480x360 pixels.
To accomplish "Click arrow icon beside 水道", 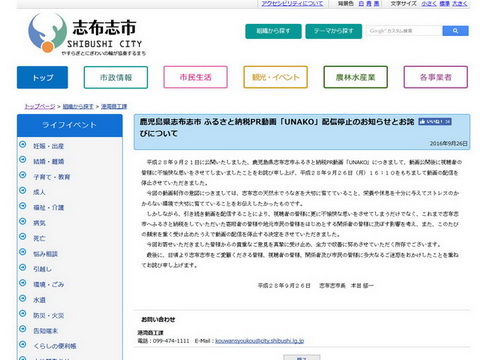I will (x=23, y=298).
